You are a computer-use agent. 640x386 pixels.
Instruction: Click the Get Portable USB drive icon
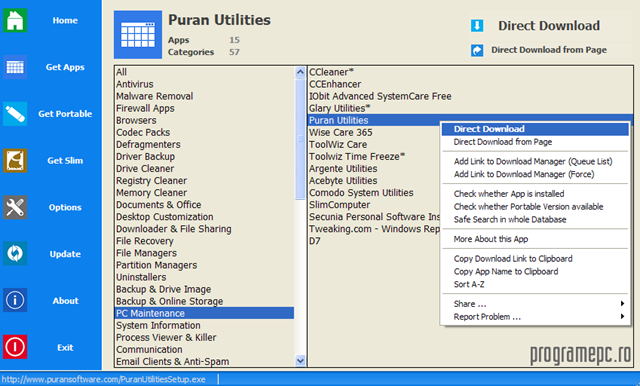[15, 114]
